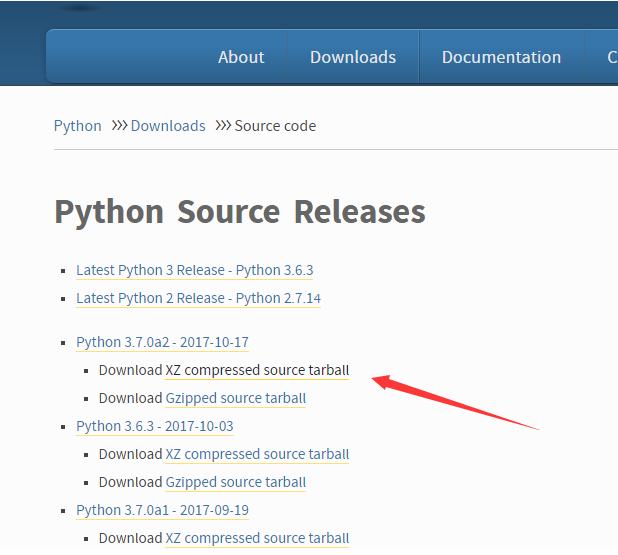
Task: Click the Source code breadcrumb text
Action: pyautogui.click(x=275, y=126)
